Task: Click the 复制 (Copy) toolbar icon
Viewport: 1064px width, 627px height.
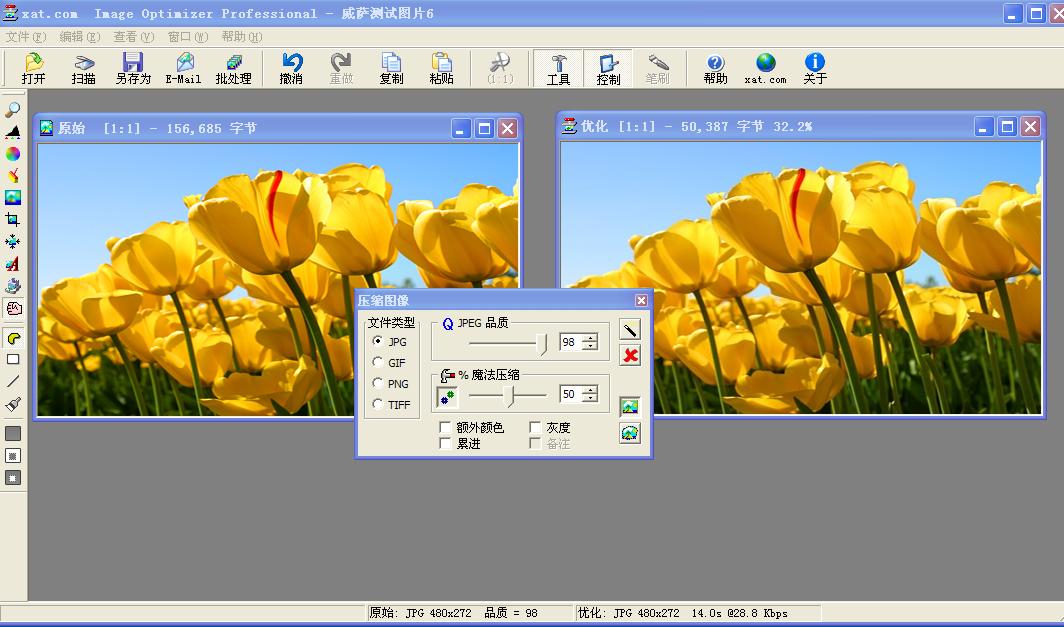Action: (392, 69)
